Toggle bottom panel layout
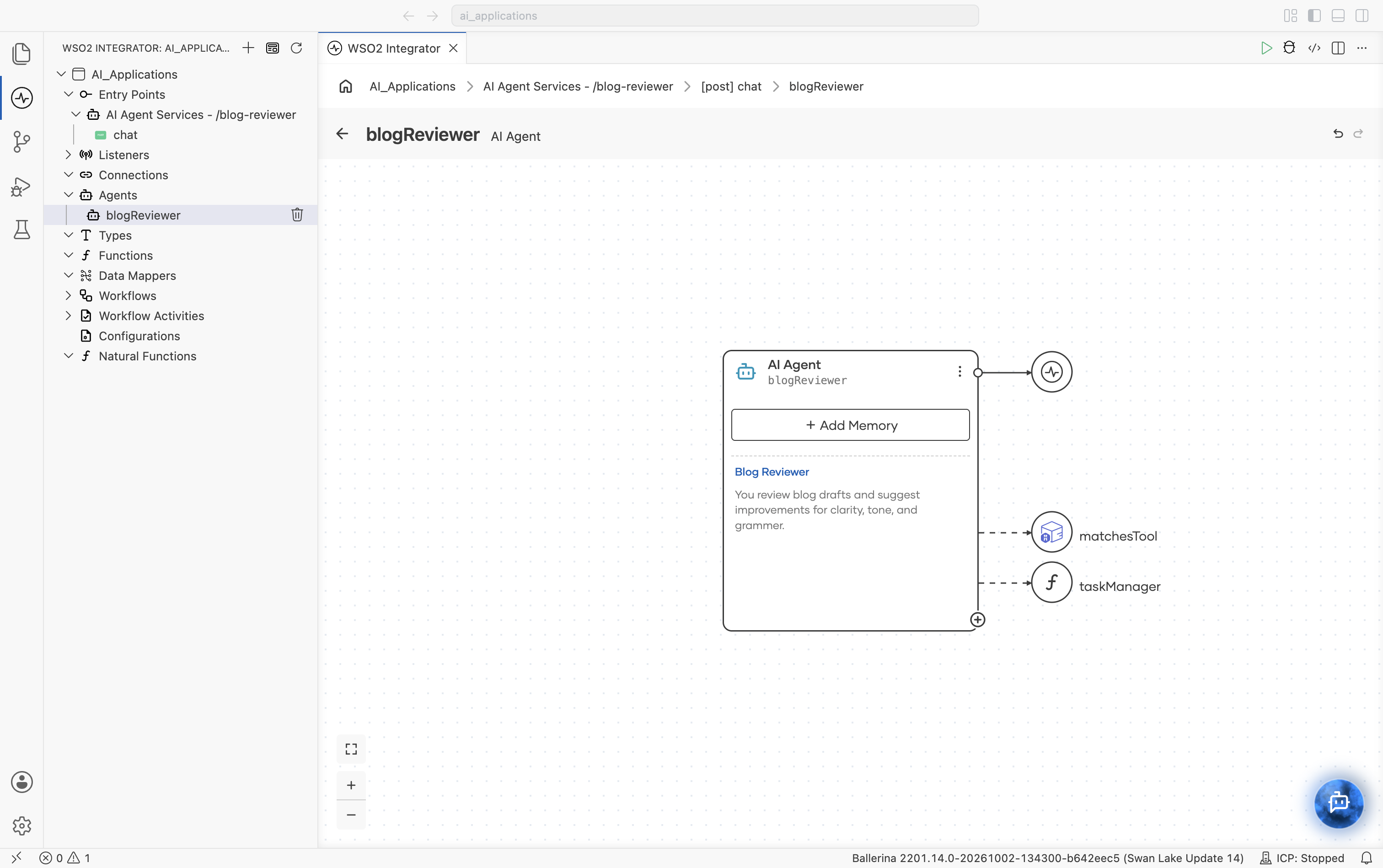The height and width of the screenshot is (868, 1383). tap(1338, 16)
